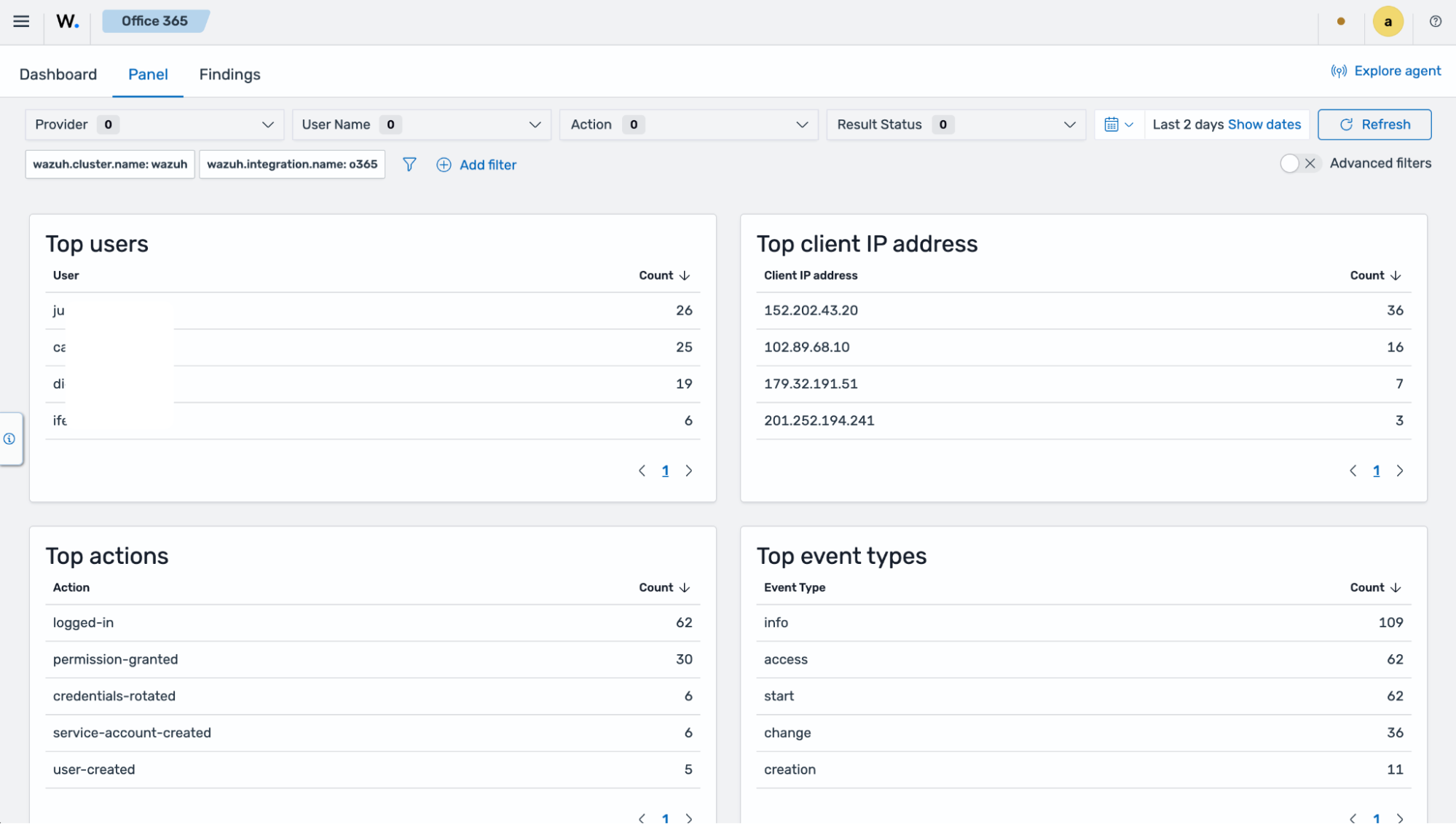Click the Client IP address column header

(x=811, y=275)
